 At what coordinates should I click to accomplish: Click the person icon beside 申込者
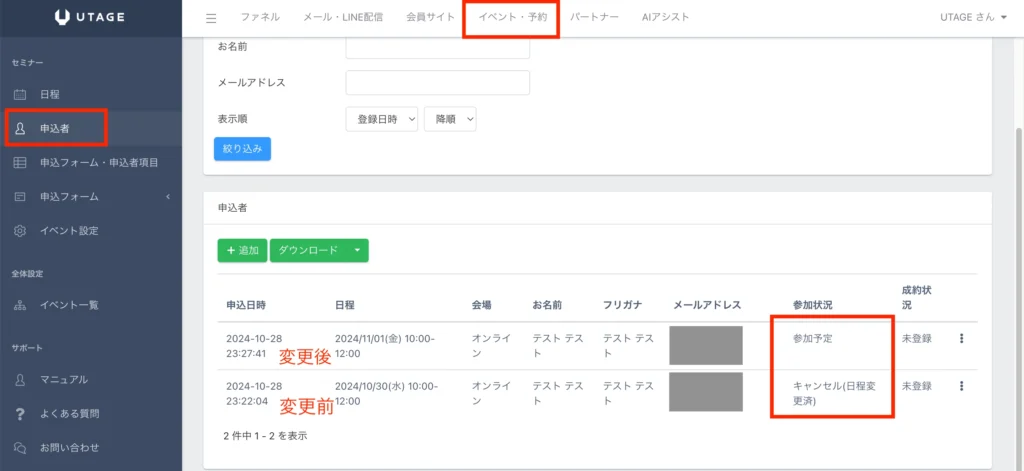click(x=20, y=129)
